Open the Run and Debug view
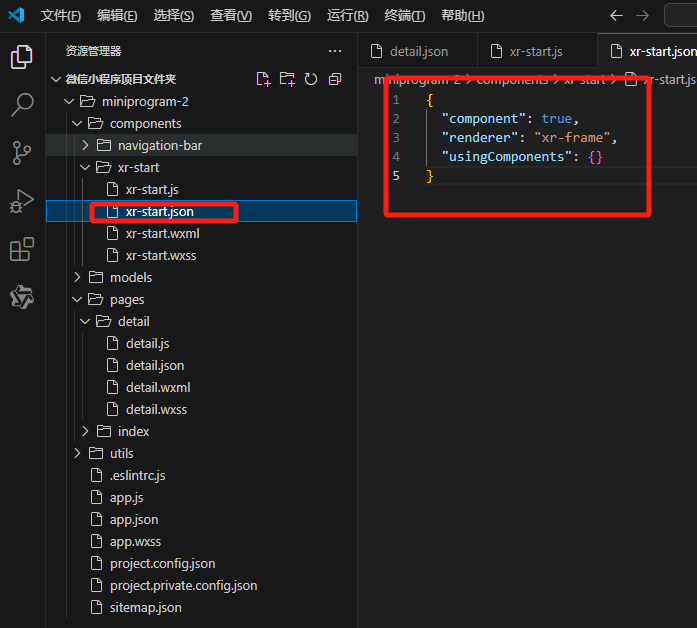Image resolution: width=697 pixels, height=628 pixels. tap(22, 201)
